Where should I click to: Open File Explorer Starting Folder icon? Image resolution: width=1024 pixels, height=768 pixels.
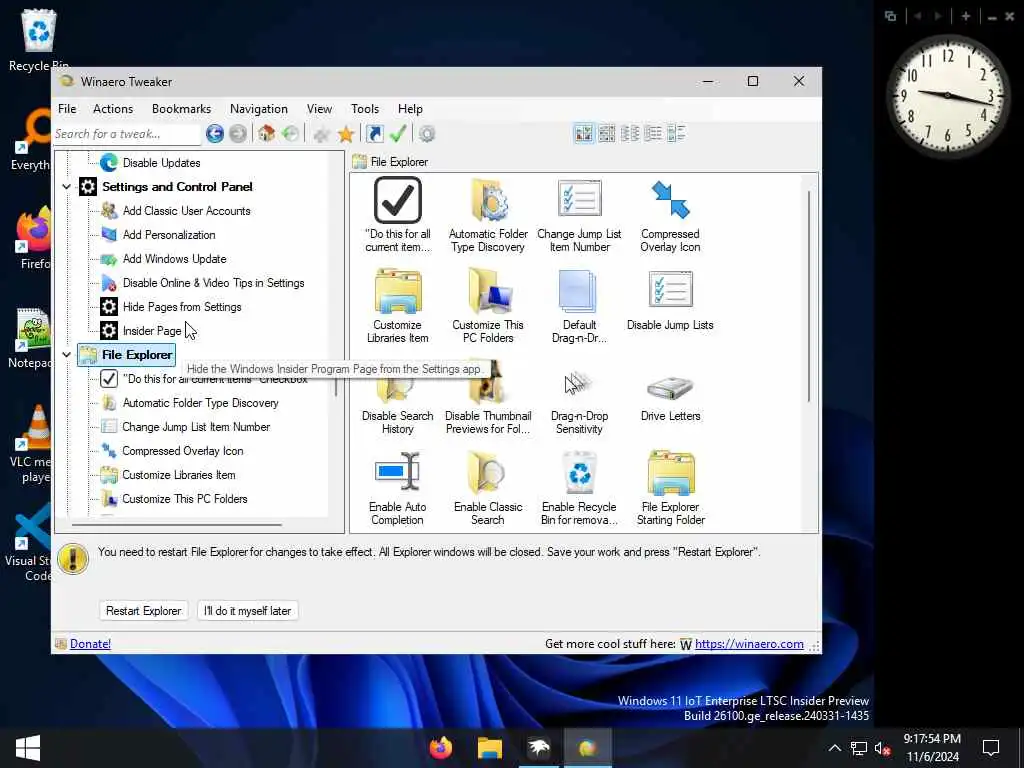tap(671, 487)
